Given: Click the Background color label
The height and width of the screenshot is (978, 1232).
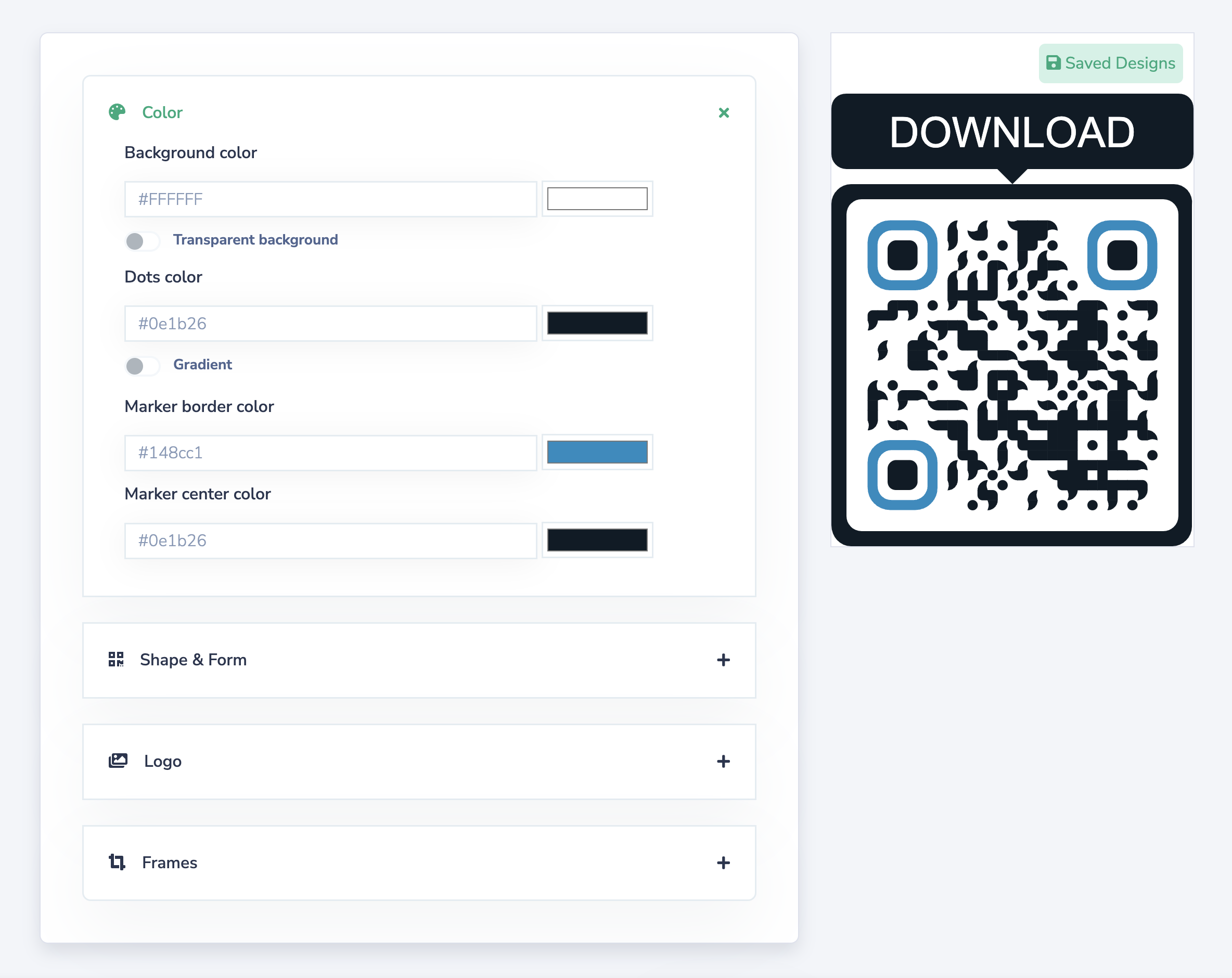Looking at the screenshot, I should point(190,152).
